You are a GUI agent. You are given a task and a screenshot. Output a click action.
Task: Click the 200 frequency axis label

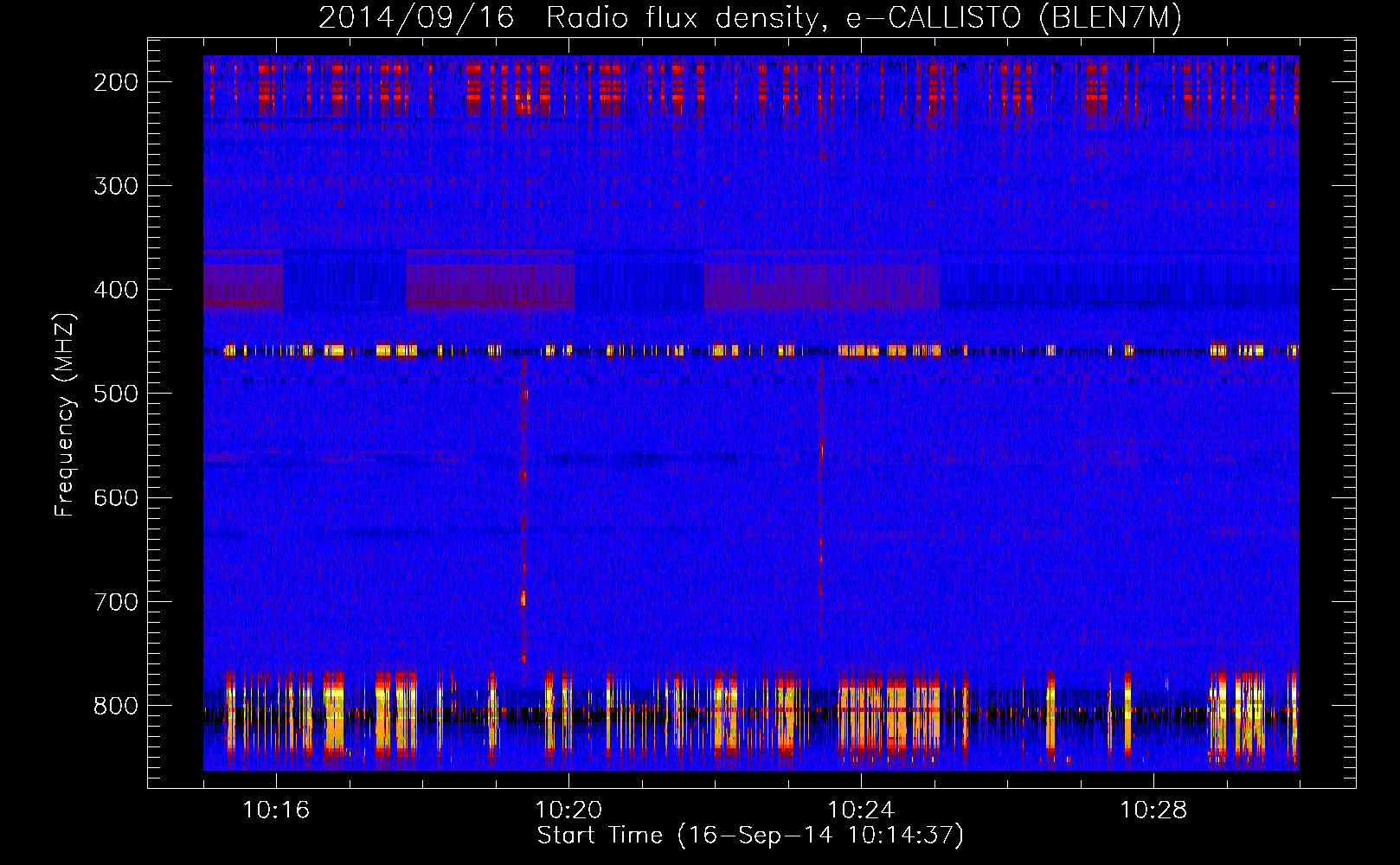(x=116, y=82)
